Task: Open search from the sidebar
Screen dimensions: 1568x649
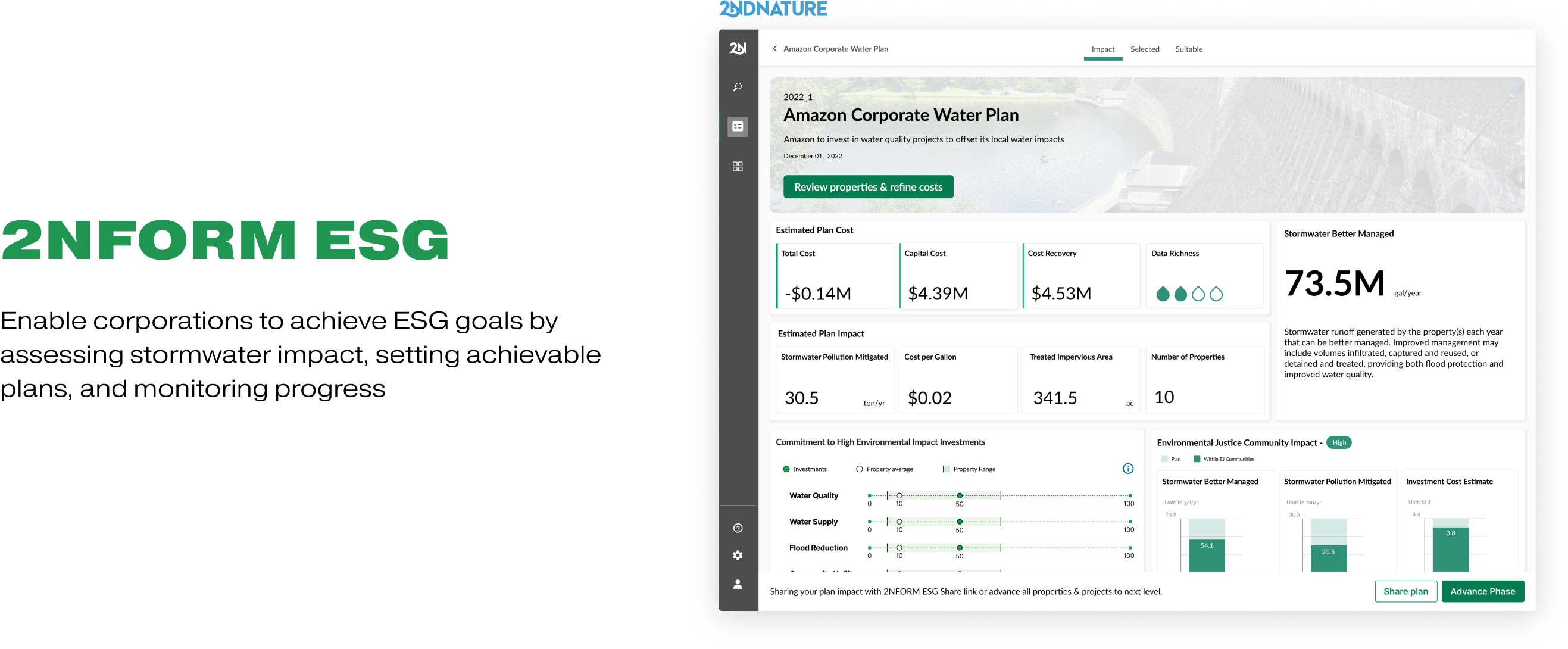Action: (x=737, y=87)
